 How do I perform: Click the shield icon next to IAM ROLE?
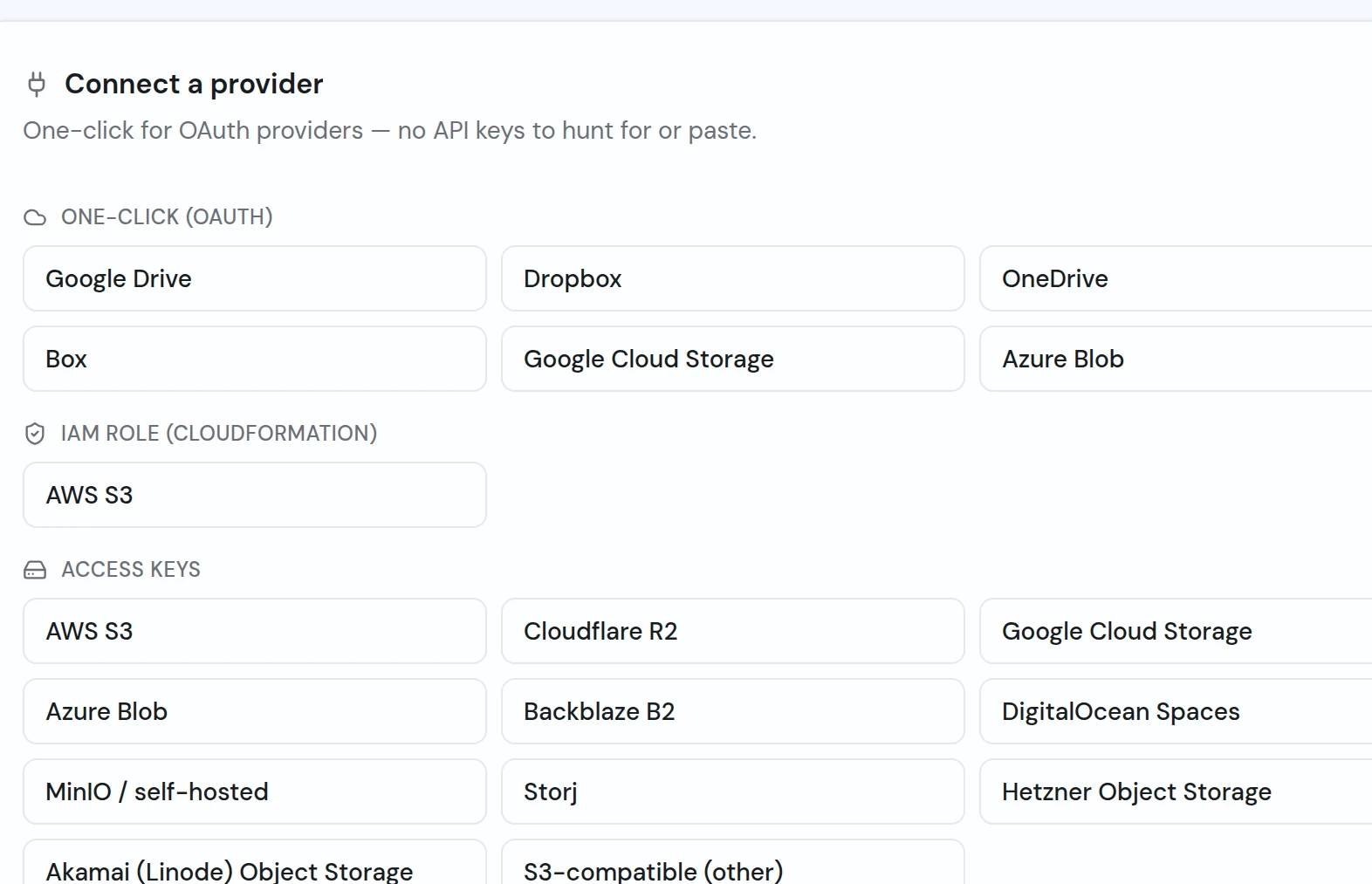tap(35, 434)
